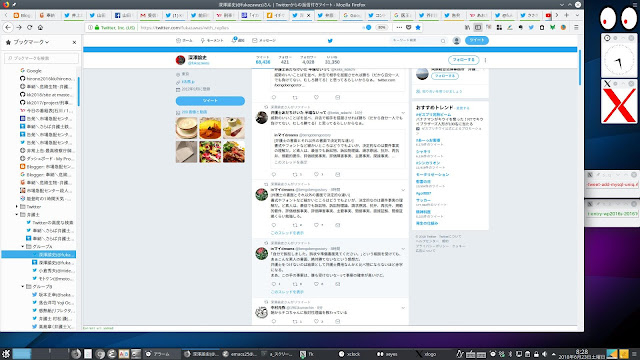Click the following count 421
640x360 pixels.
coord(285,60)
